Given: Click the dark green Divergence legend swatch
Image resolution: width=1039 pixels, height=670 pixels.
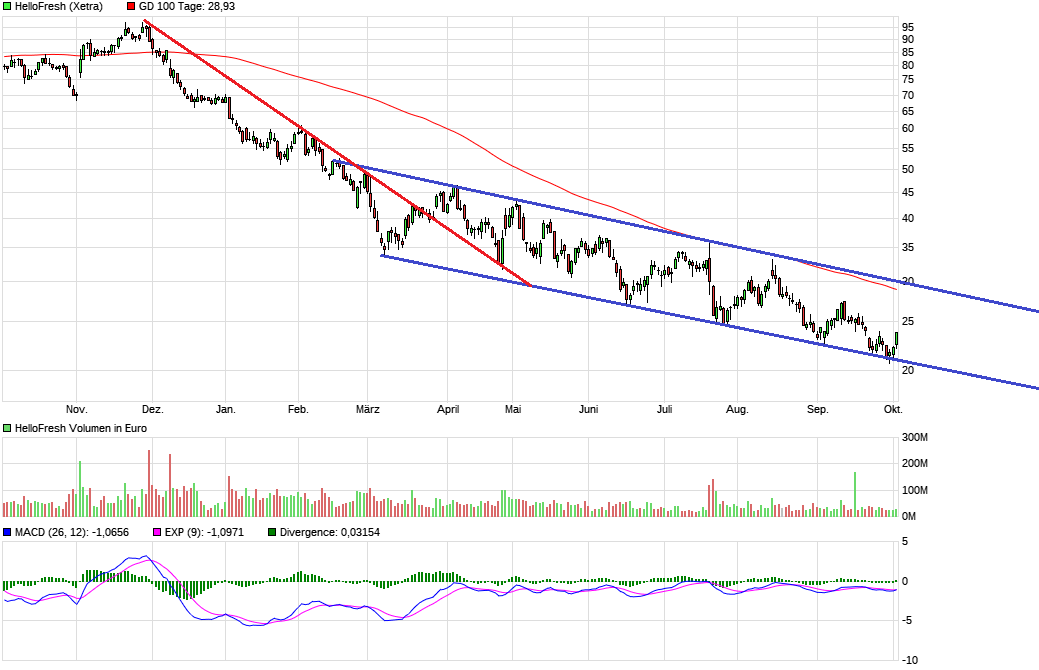Looking at the screenshot, I should [272, 532].
